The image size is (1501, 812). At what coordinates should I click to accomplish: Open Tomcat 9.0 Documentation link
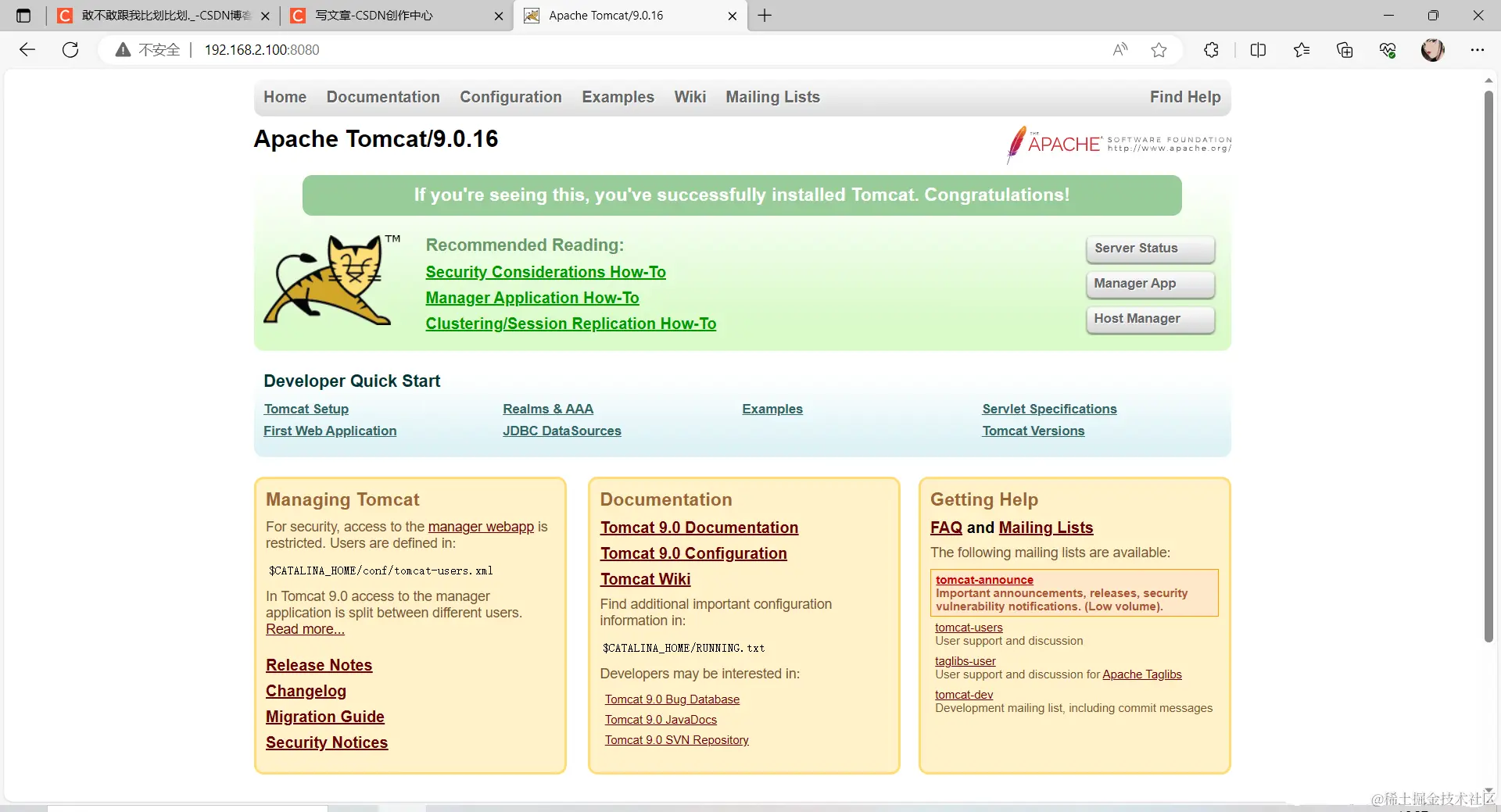pyautogui.click(x=699, y=528)
